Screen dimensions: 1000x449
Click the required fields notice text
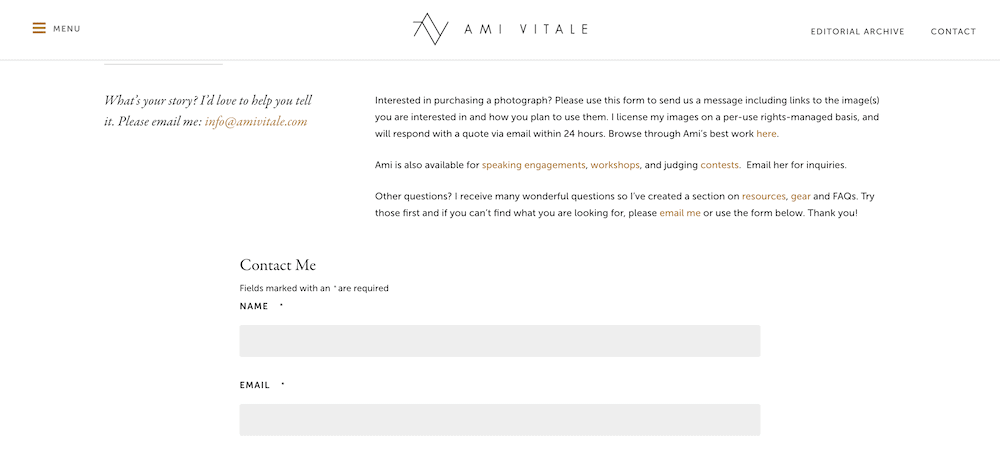(314, 288)
